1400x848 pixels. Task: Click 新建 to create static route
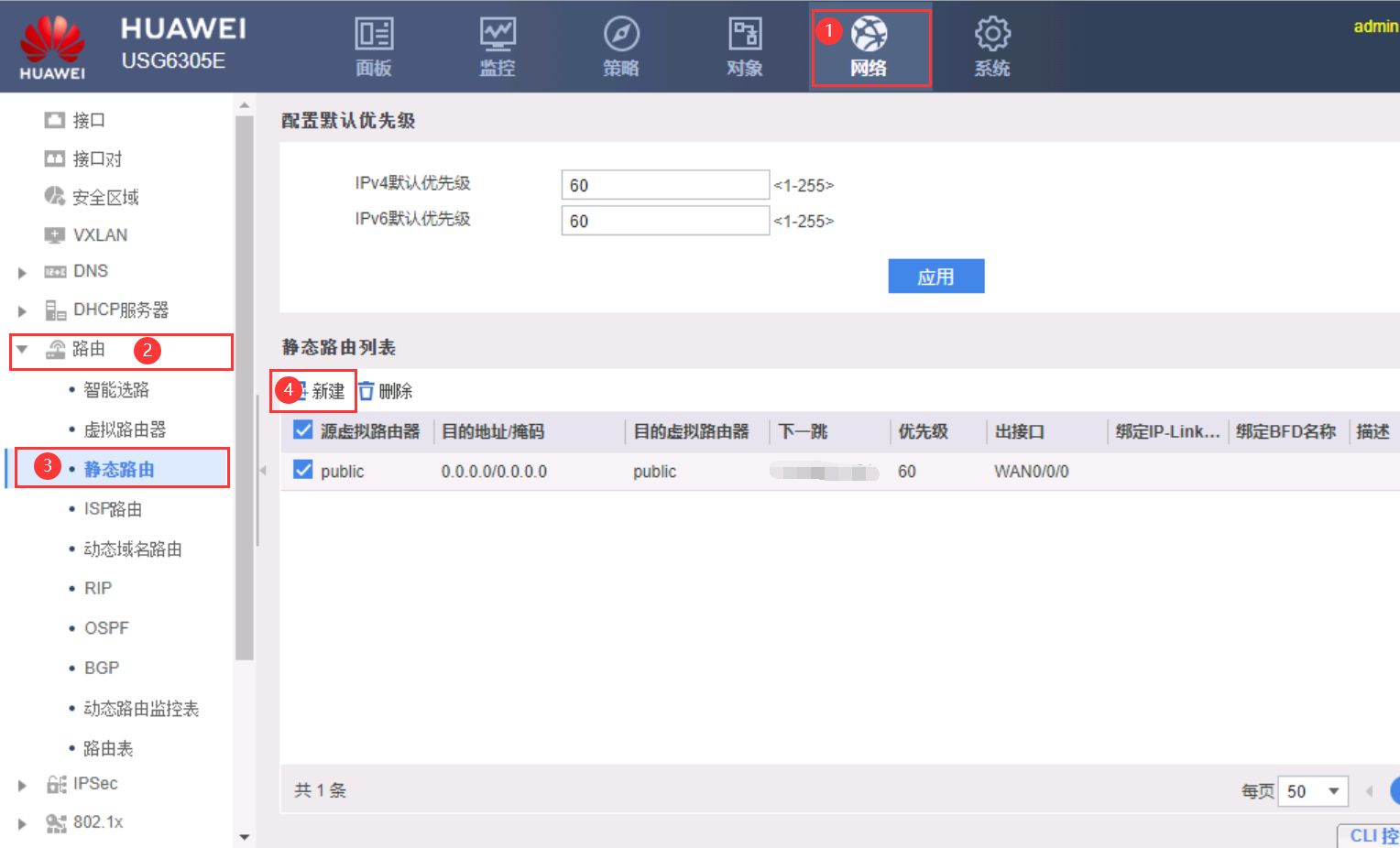coord(325,391)
